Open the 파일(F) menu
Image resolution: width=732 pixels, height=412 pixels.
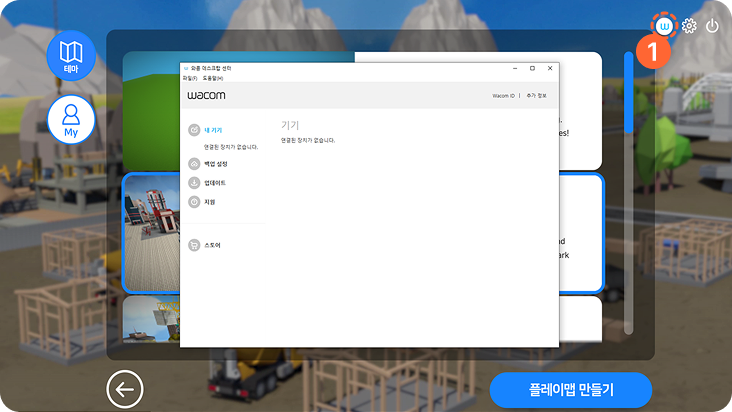click(x=189, y=77)
